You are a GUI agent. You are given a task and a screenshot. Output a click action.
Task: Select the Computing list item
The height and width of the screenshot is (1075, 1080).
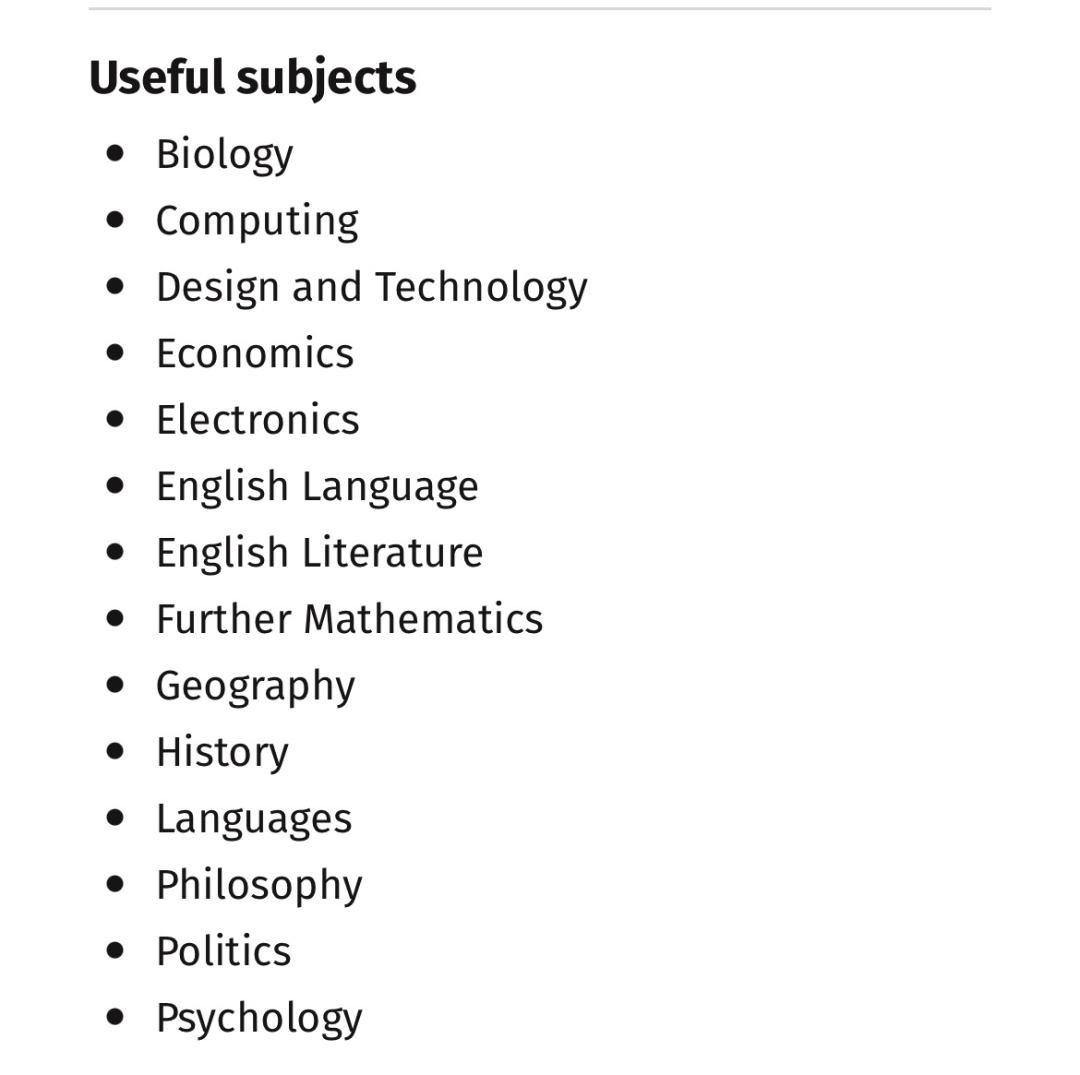coord(258,222)
